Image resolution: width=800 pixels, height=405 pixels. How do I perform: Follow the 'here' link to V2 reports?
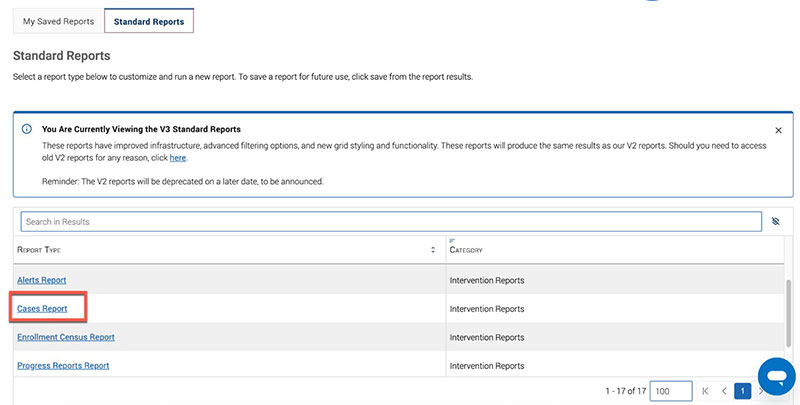pos(178,158)
